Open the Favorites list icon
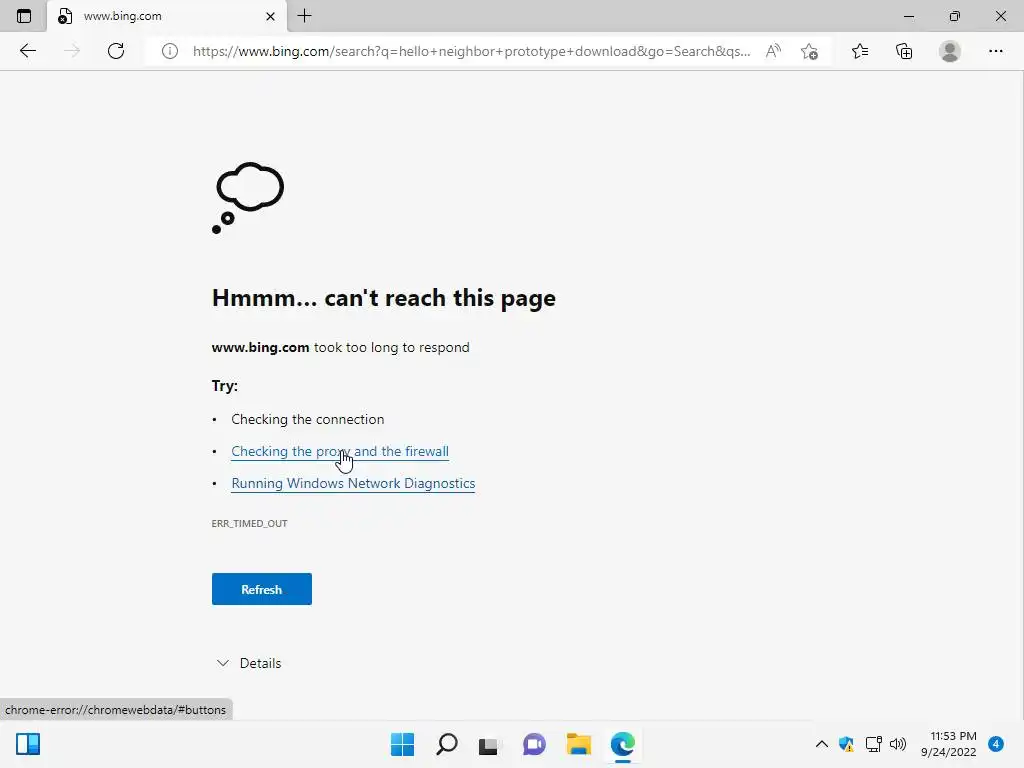The image size is (1024, 768). [860, 51]
